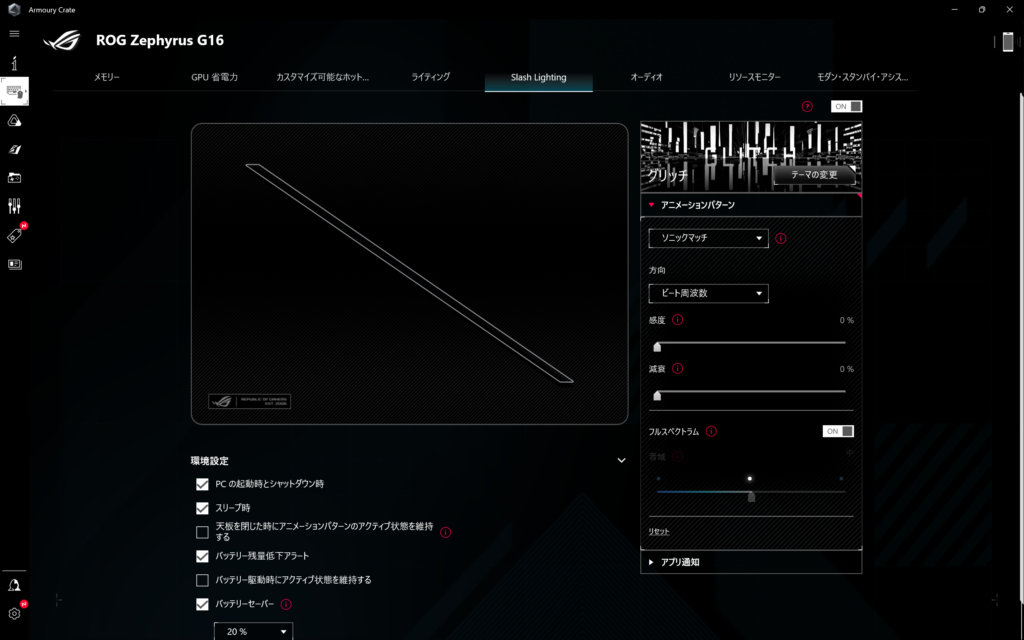Open the Featured deals tag icon
Viewport: 1024px width, 640px height.
click(14, 236)
